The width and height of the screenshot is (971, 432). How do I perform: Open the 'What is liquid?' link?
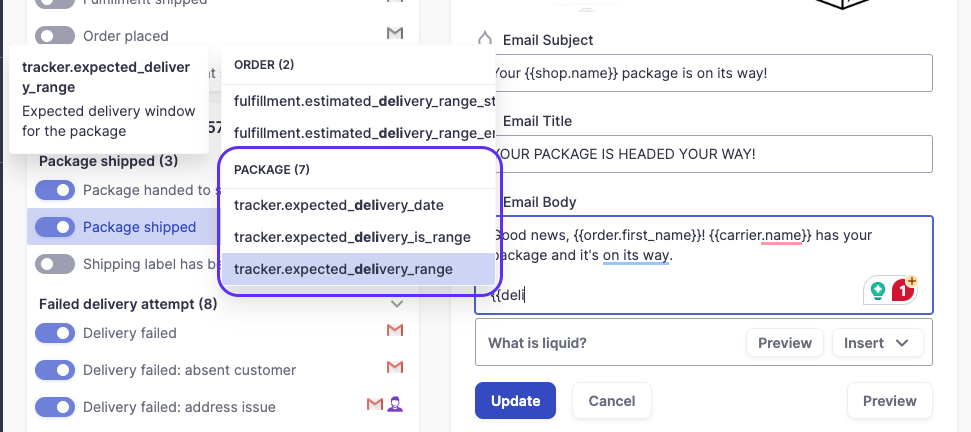537,343
